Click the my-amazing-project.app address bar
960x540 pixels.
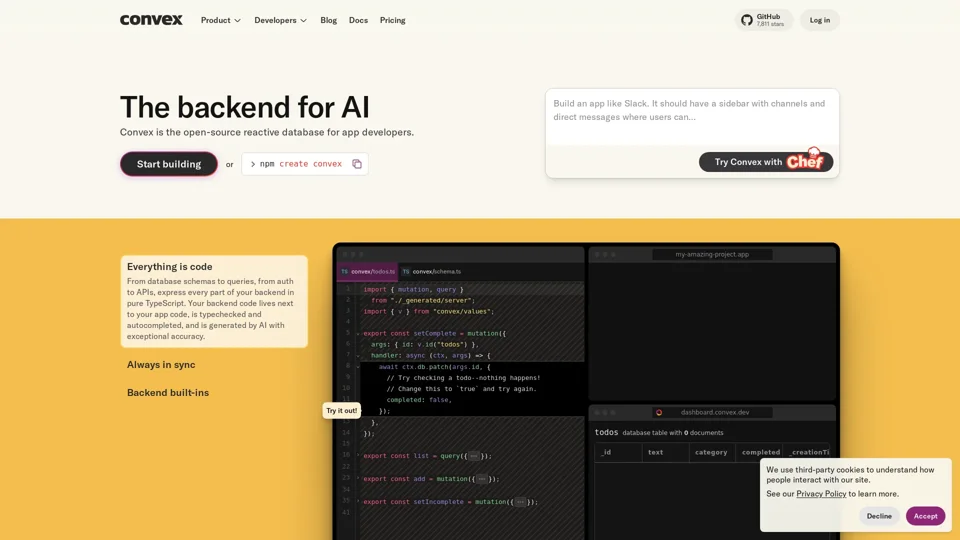coord(712,254)
